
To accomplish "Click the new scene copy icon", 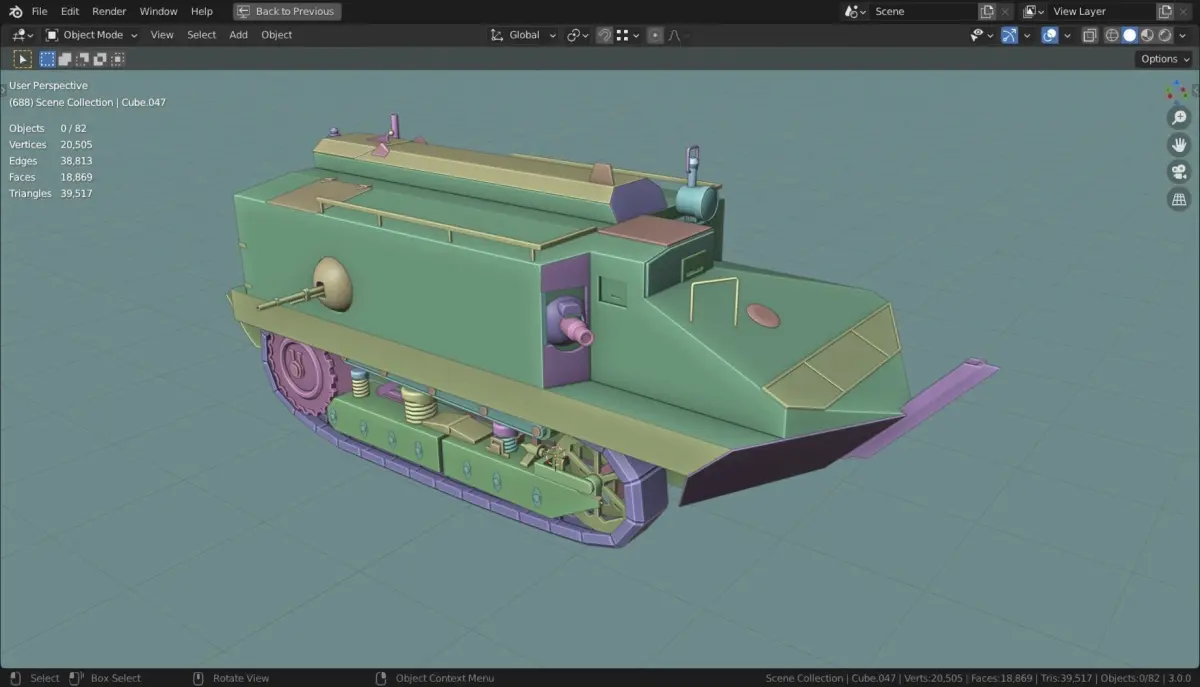I will [987, 11].
